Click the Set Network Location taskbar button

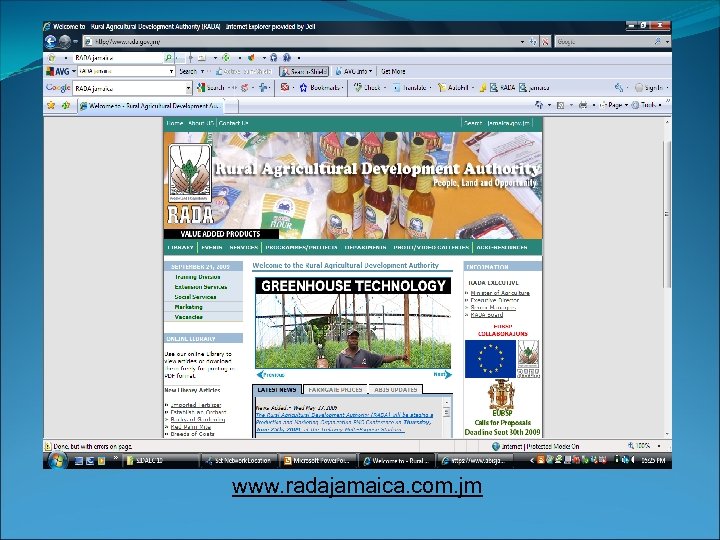click(x=239, y=461)
